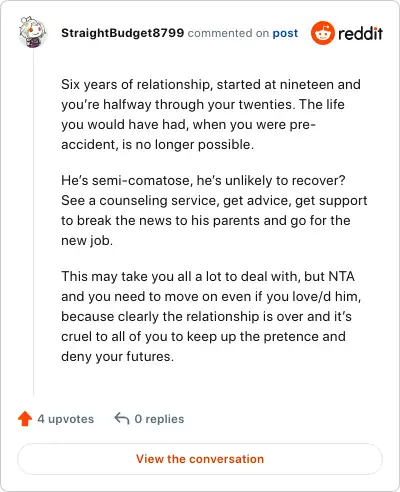Image resolution: width=400 pixels, height=492 pixels.
Task: Click the "4 upvotes" count
Action: [x=66, y=419]
